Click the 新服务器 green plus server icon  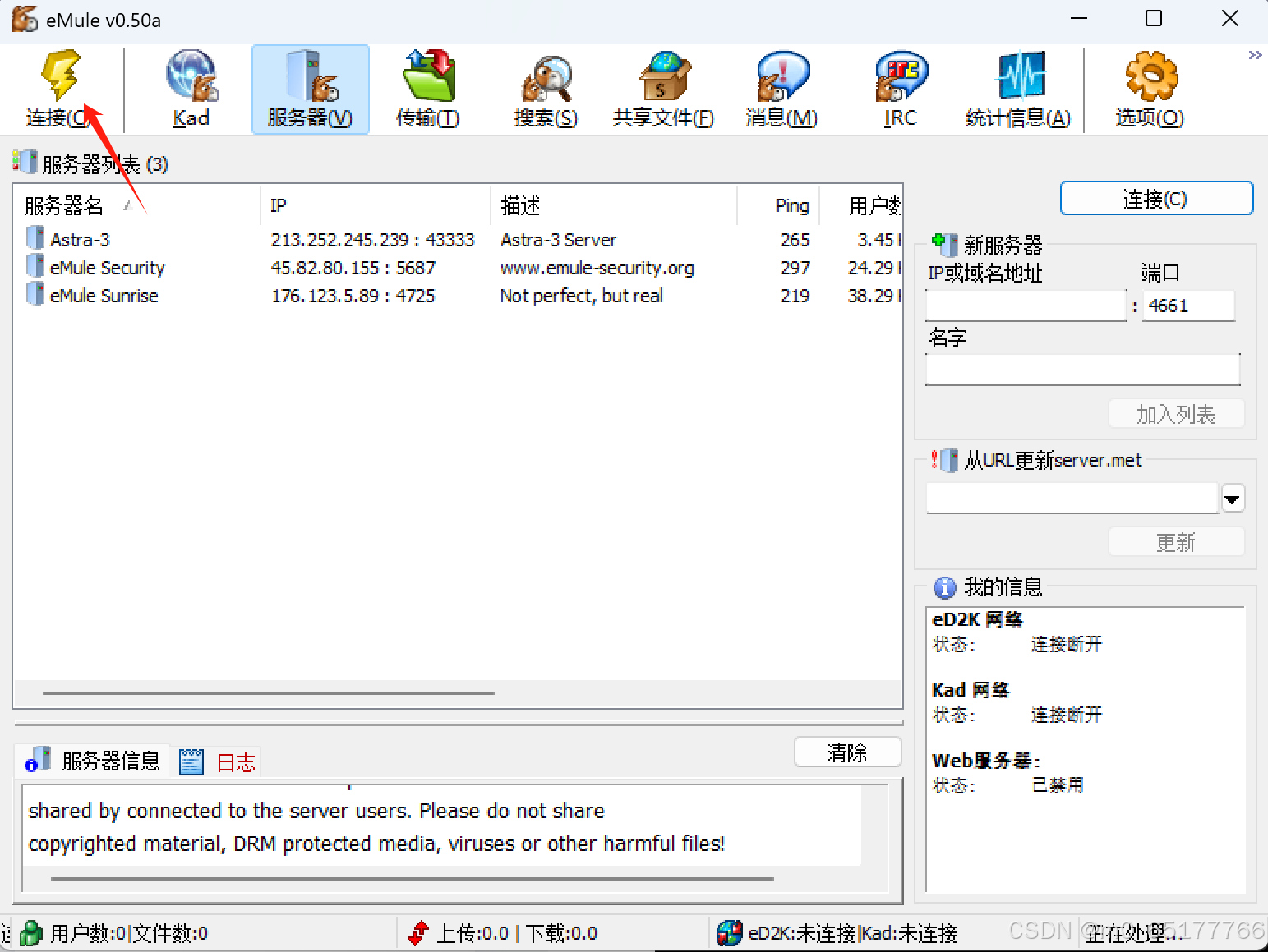[945, 244]
